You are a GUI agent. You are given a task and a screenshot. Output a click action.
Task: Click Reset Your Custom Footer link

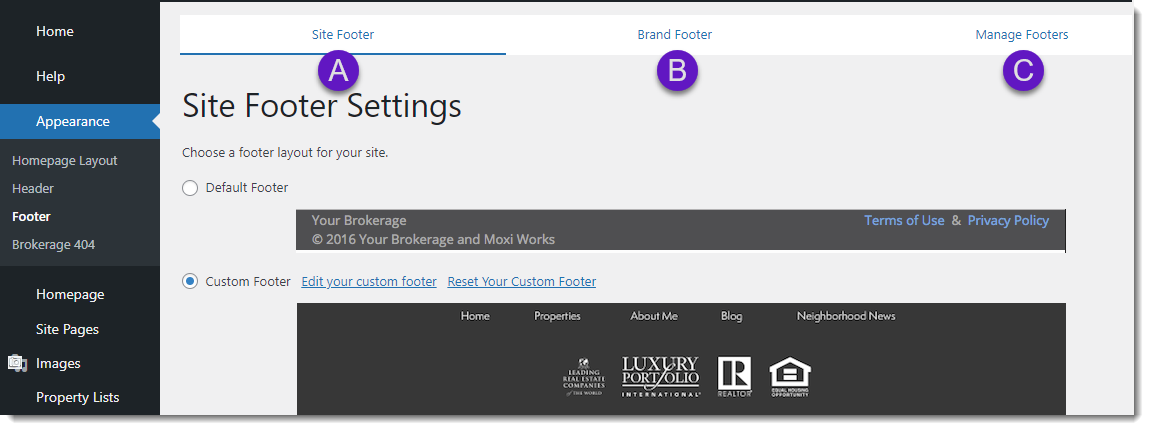521,282
